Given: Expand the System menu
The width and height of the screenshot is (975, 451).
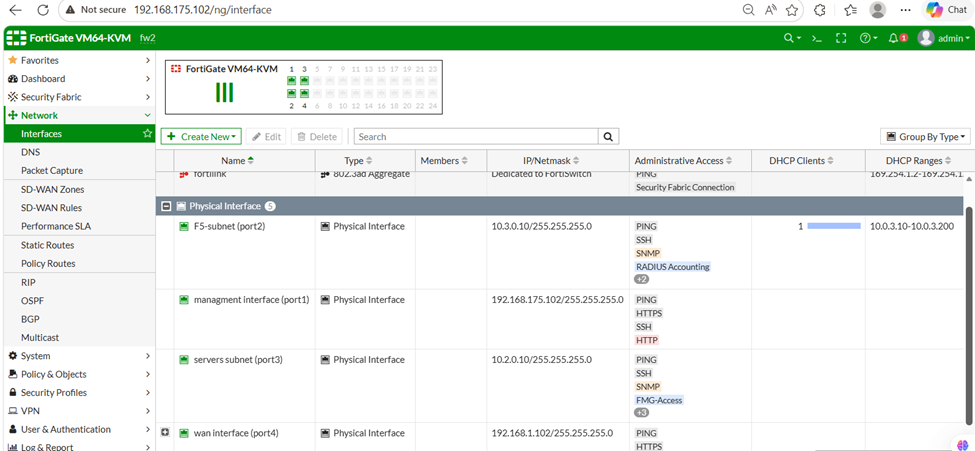Looking at the screenshot, I should 78,356.
